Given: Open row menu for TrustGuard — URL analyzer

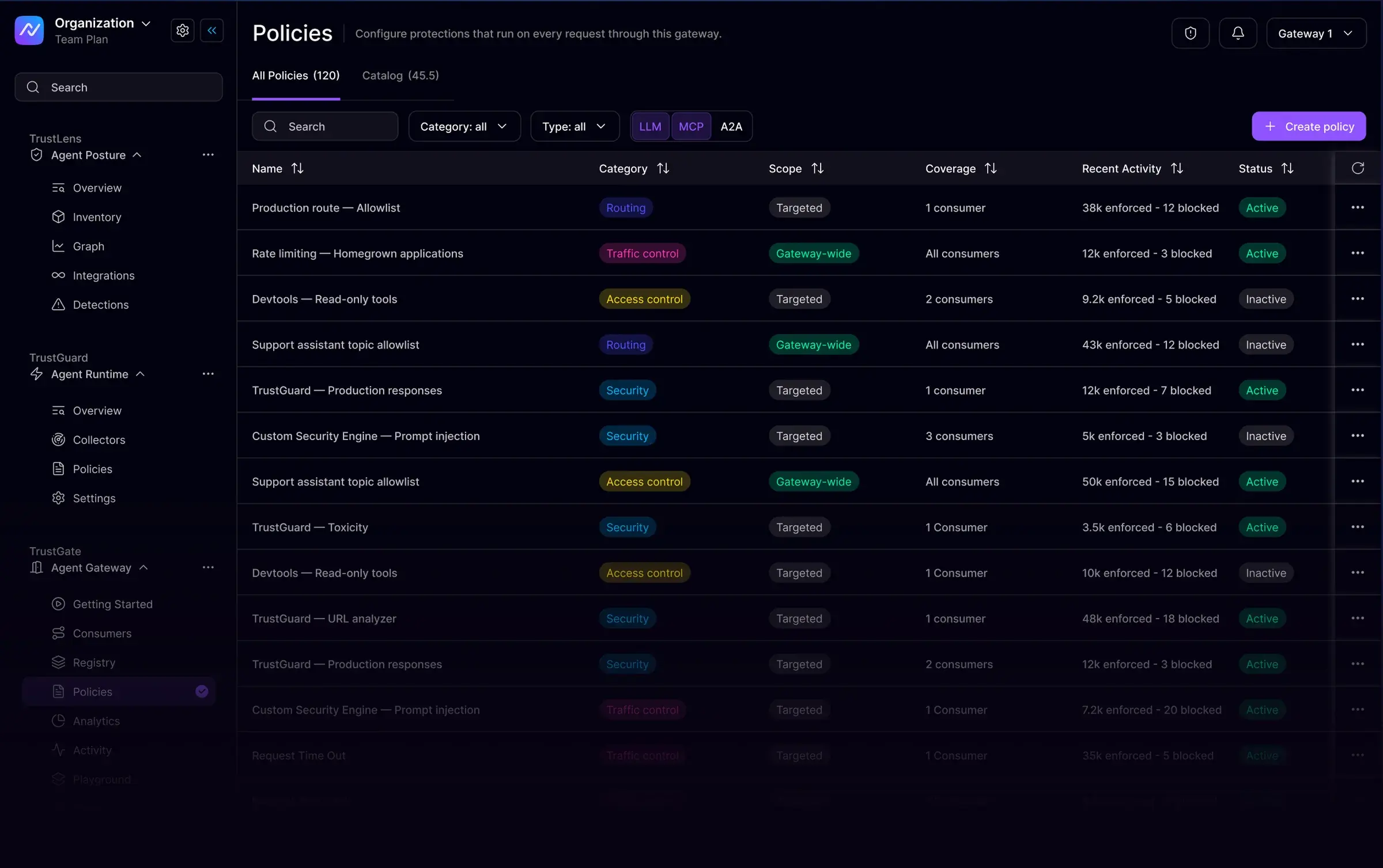Looking at the screenshot, I should tap(1358, 618).
